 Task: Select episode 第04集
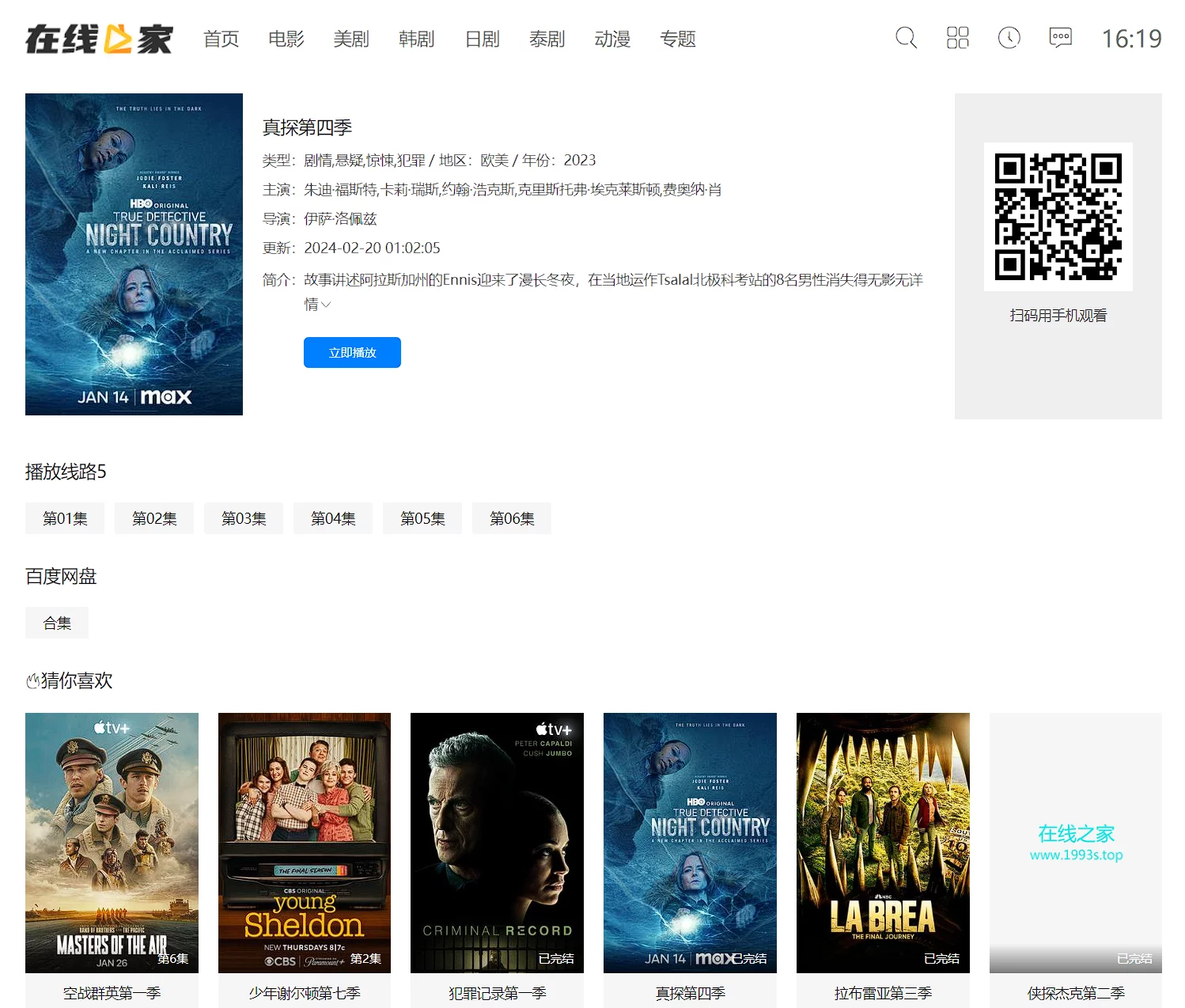pos(333,518)
